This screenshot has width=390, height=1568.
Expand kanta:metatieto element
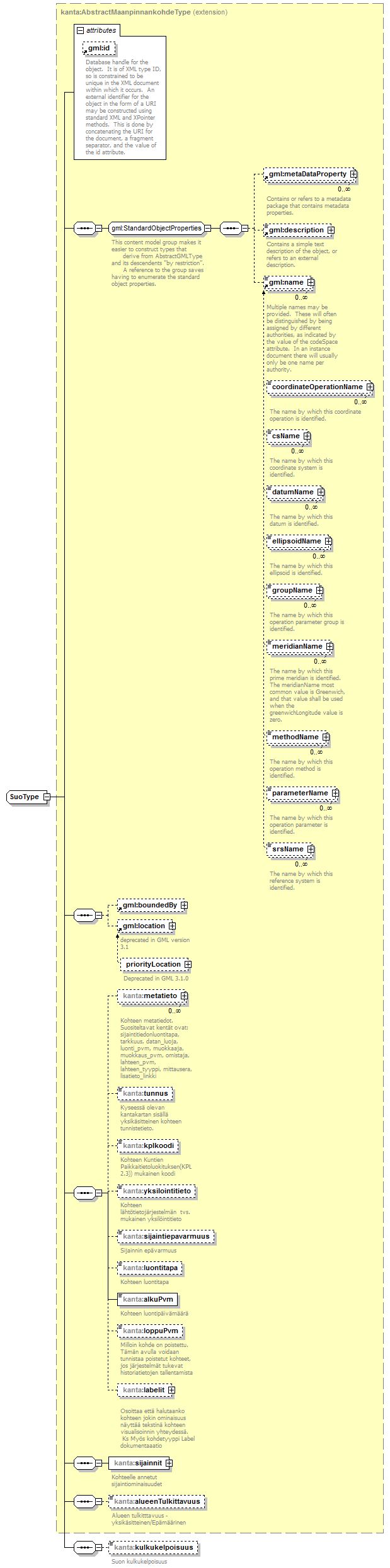coord(184,996)
